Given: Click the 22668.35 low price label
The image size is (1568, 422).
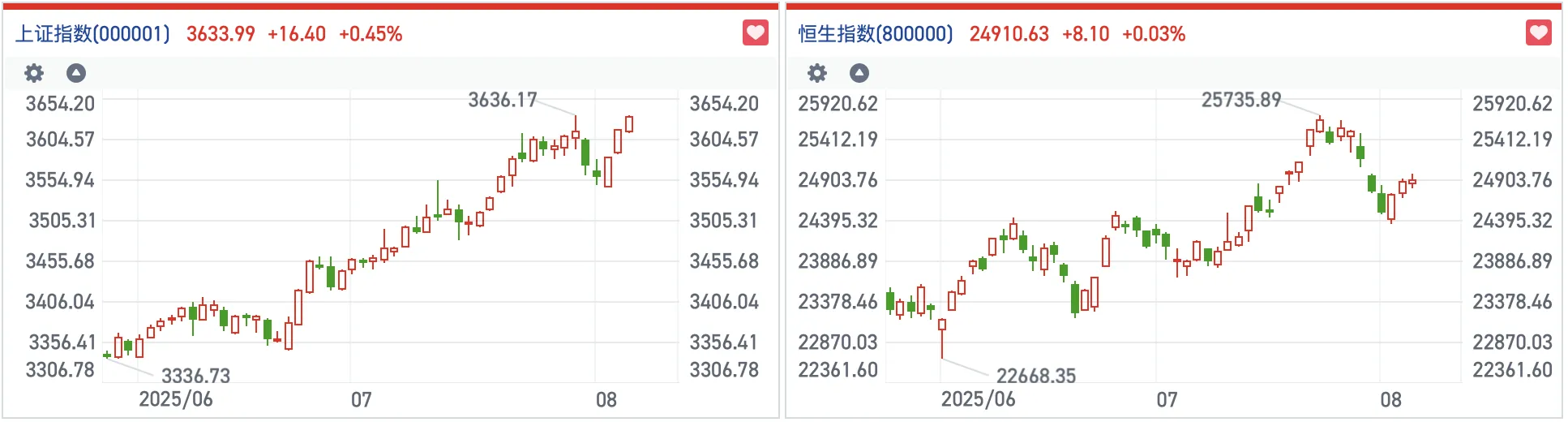Looking at the screenshot, I should coord(1036,376).
